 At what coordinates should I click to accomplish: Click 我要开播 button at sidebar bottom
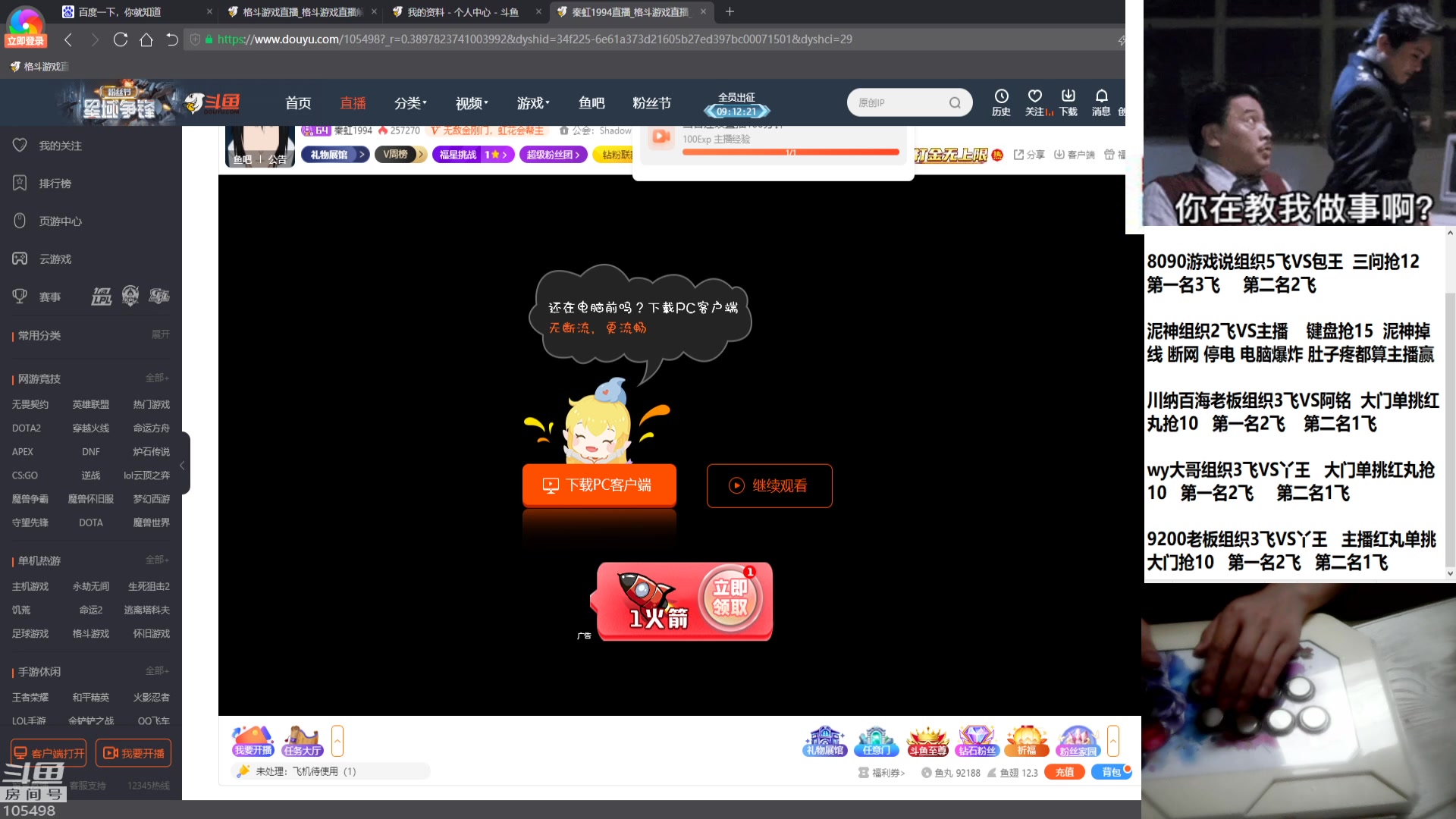[133, 753]
